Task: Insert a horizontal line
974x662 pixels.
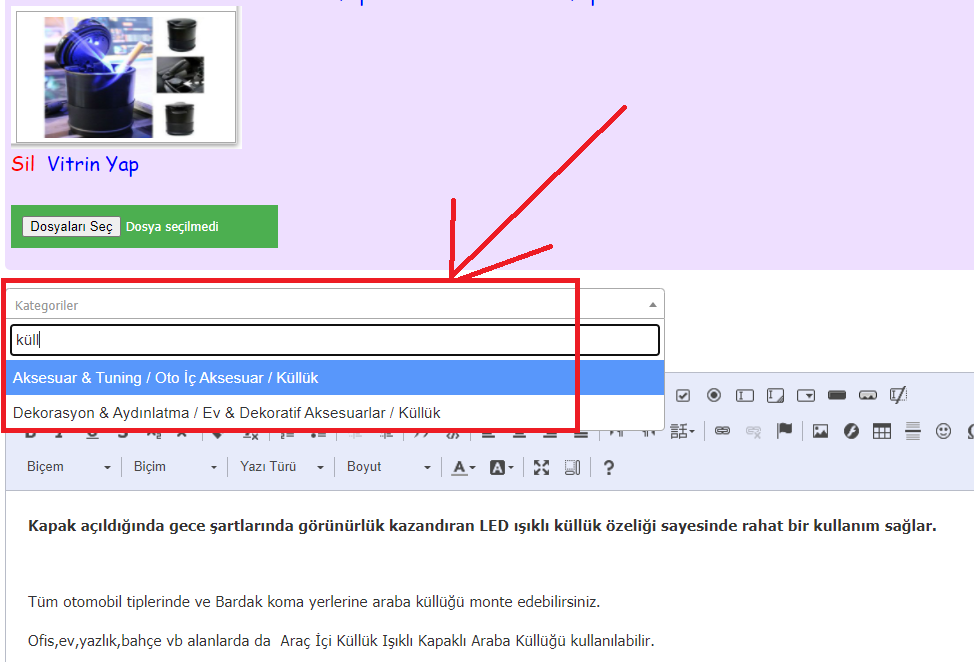Action: (913, 431)
